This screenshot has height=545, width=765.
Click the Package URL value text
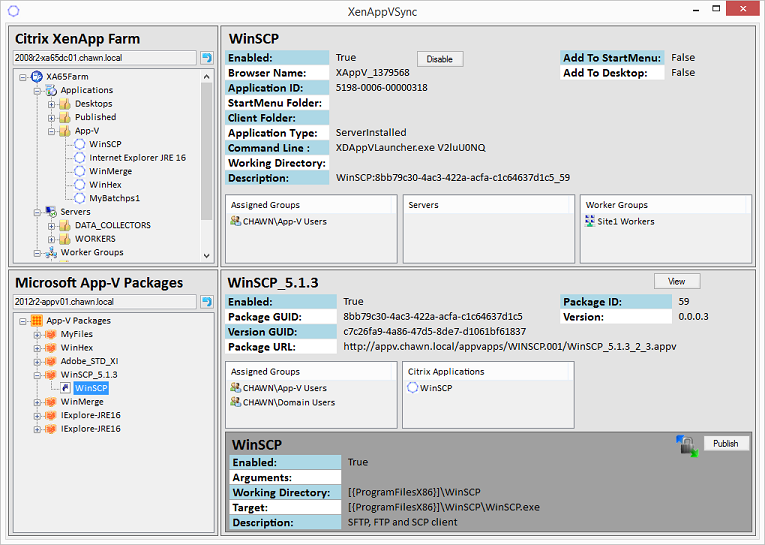[510, 346]
